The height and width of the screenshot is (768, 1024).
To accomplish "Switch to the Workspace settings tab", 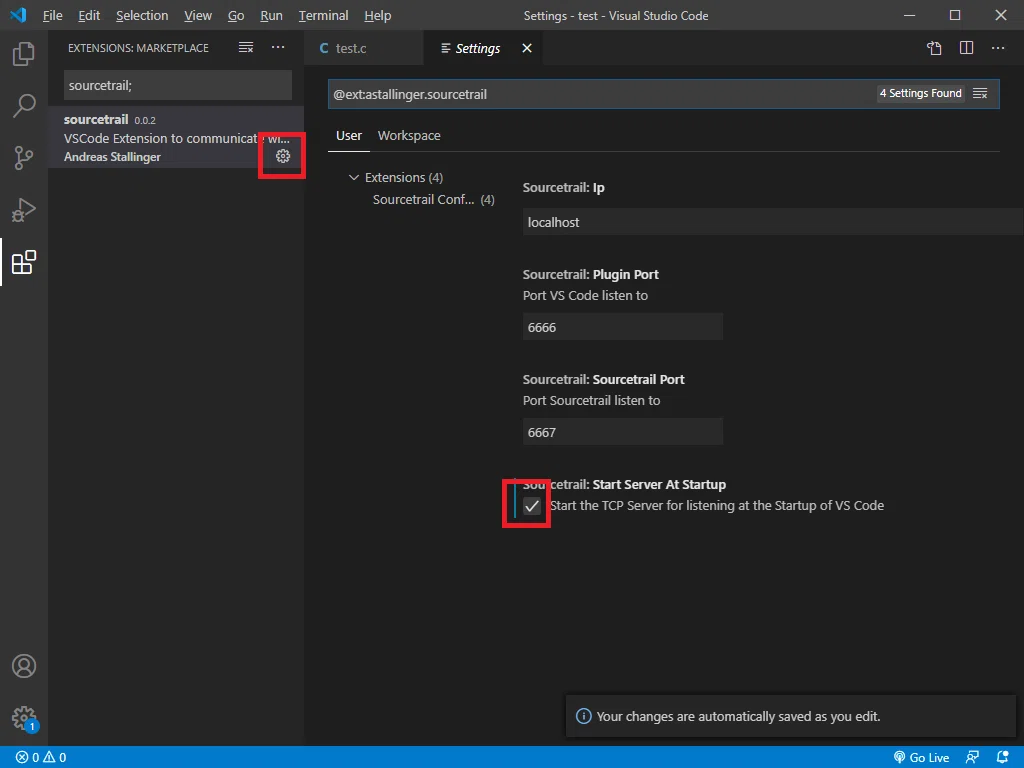I will (409, 136).
